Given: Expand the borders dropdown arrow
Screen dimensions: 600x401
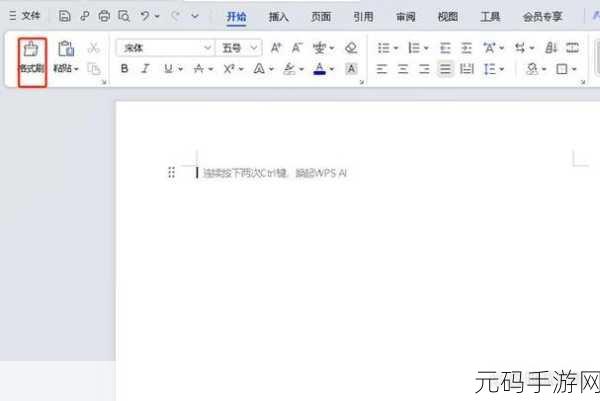Looking at the screenshot, I should [574, 69].
